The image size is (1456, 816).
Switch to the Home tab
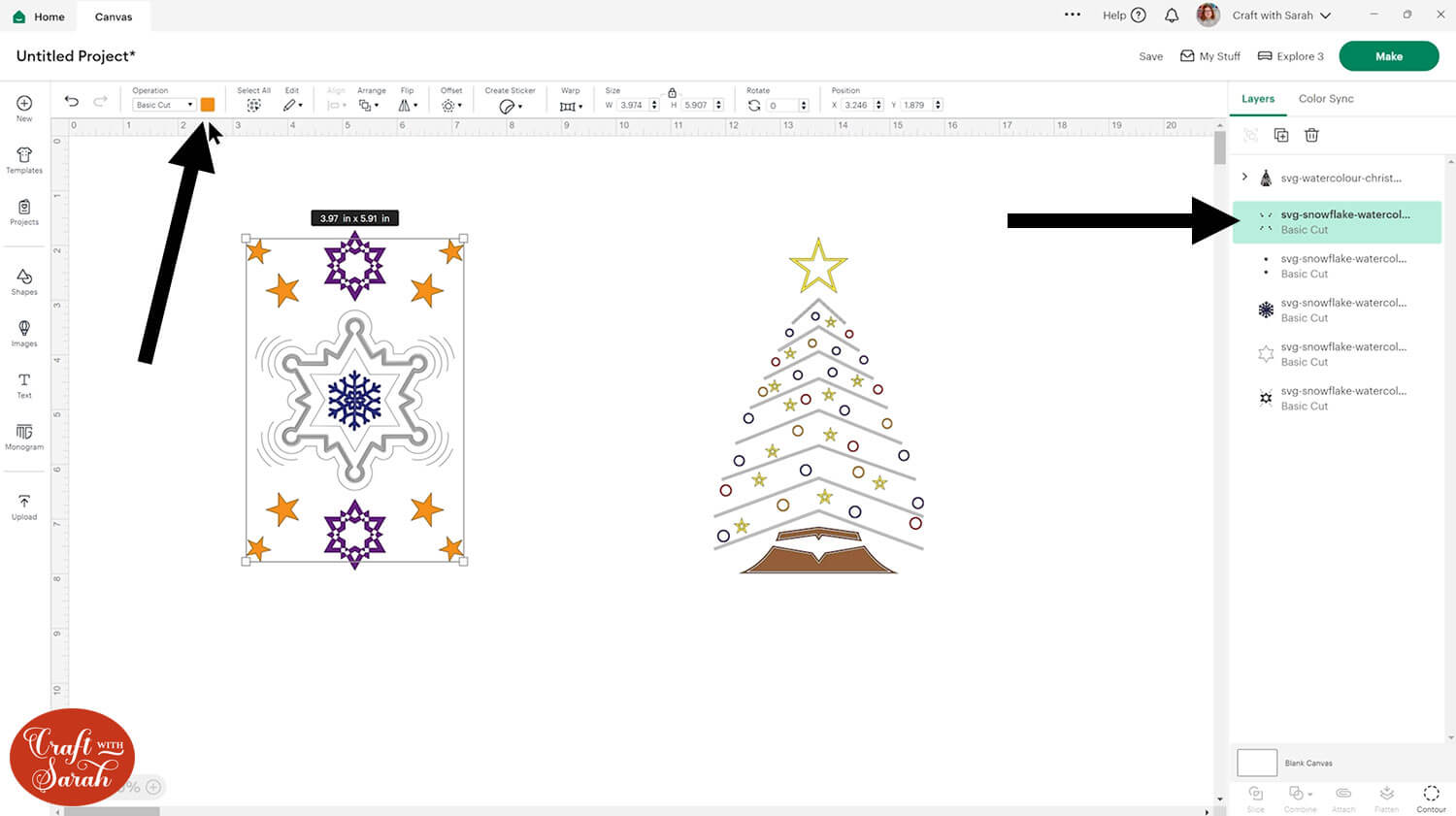(39, 16)
